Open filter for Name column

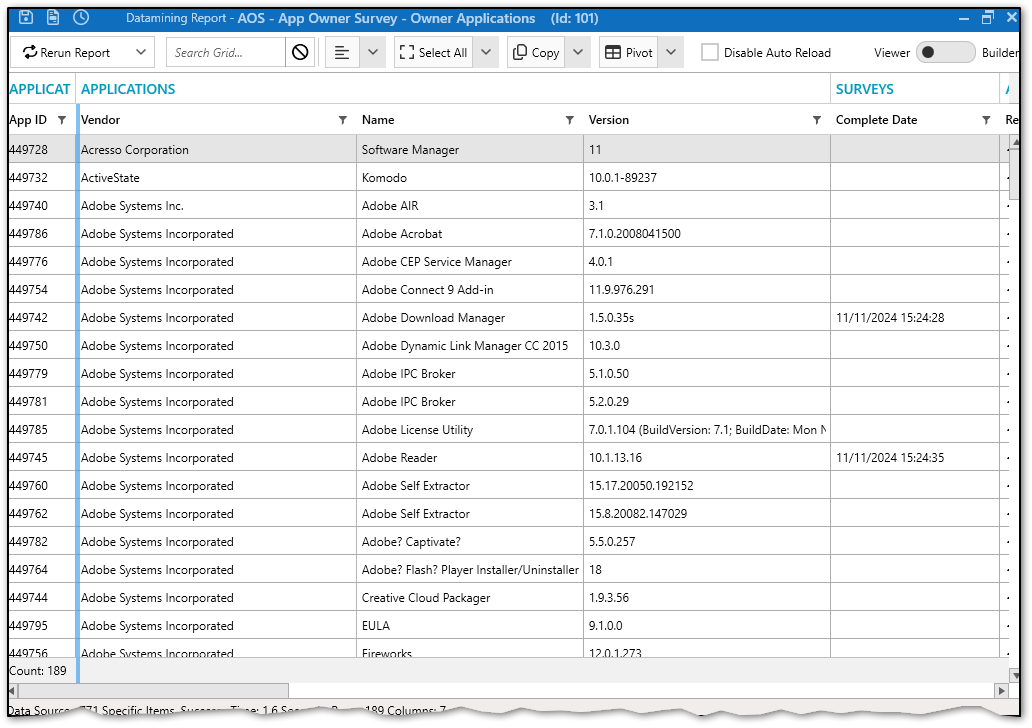pos(570,120)
